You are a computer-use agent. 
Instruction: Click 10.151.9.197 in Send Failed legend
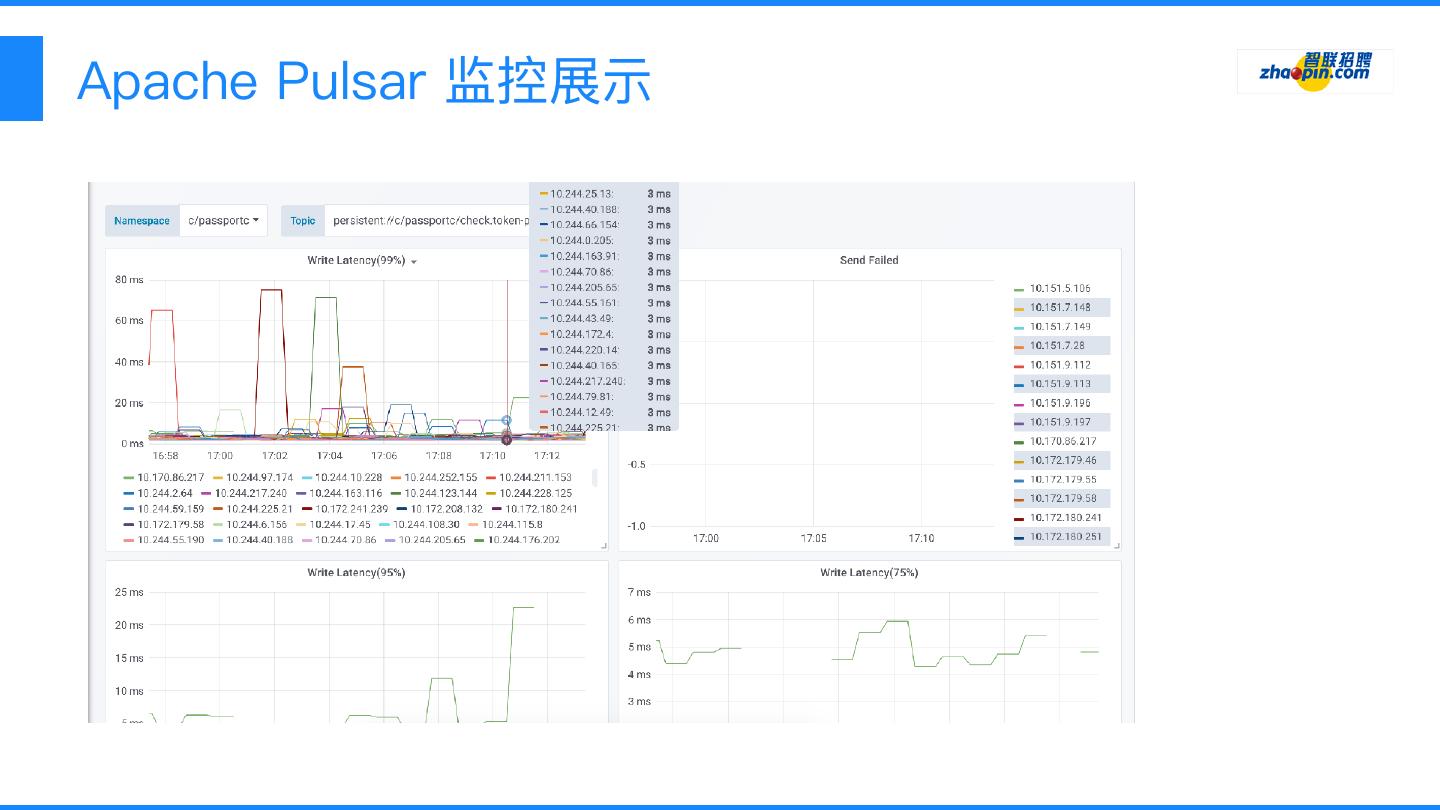(x=1060, y=422)
